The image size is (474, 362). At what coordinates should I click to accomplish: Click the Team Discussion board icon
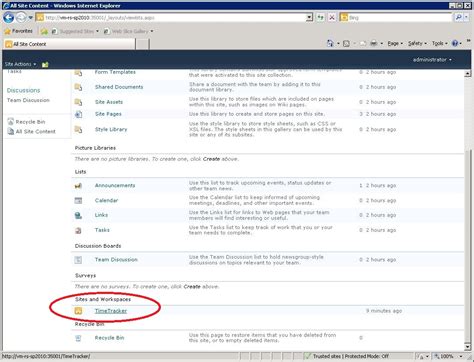[78, 260]
